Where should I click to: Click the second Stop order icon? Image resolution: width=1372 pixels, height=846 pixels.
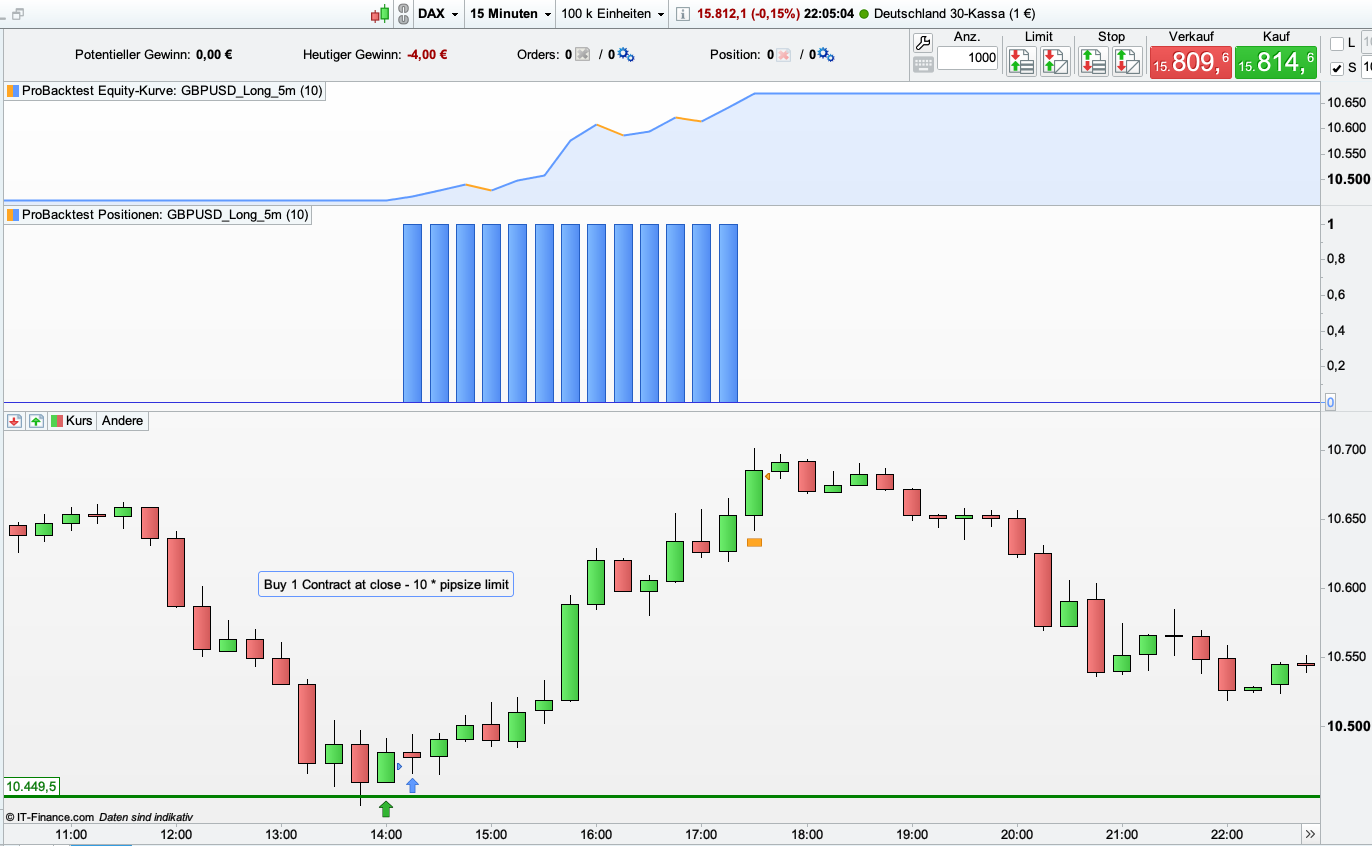click(1127, 61)
